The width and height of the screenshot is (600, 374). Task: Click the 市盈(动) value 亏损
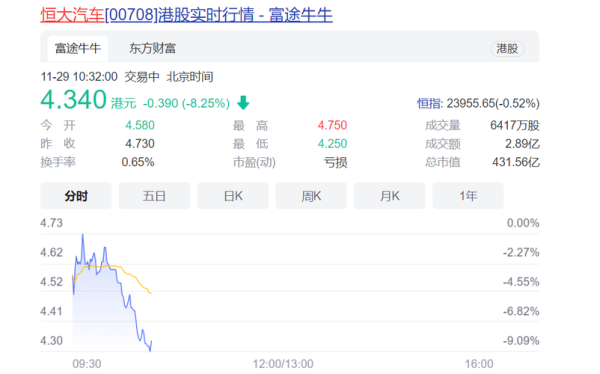(x=336, y=162)
